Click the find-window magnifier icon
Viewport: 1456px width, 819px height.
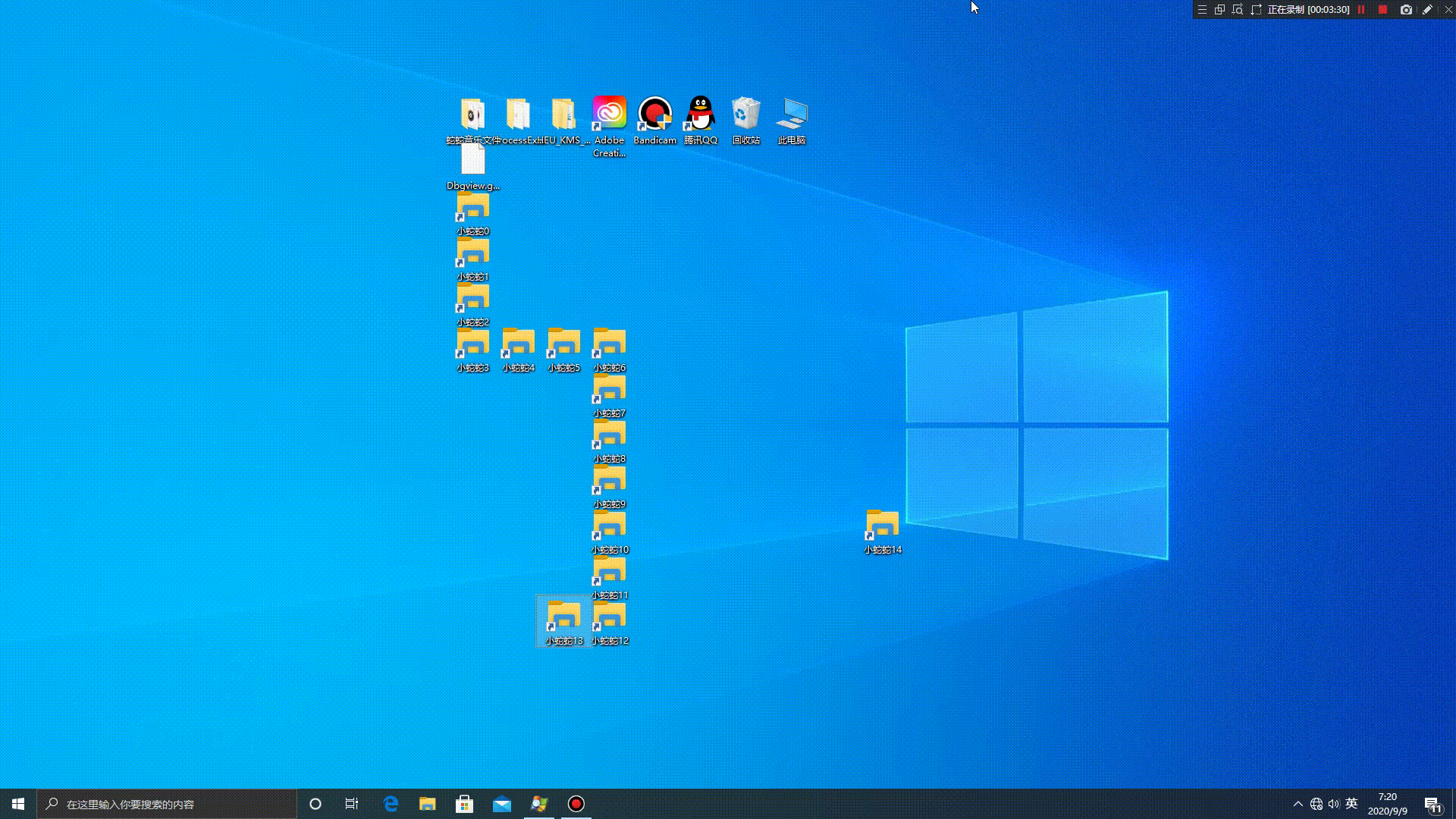click(x=1238, y=10)
